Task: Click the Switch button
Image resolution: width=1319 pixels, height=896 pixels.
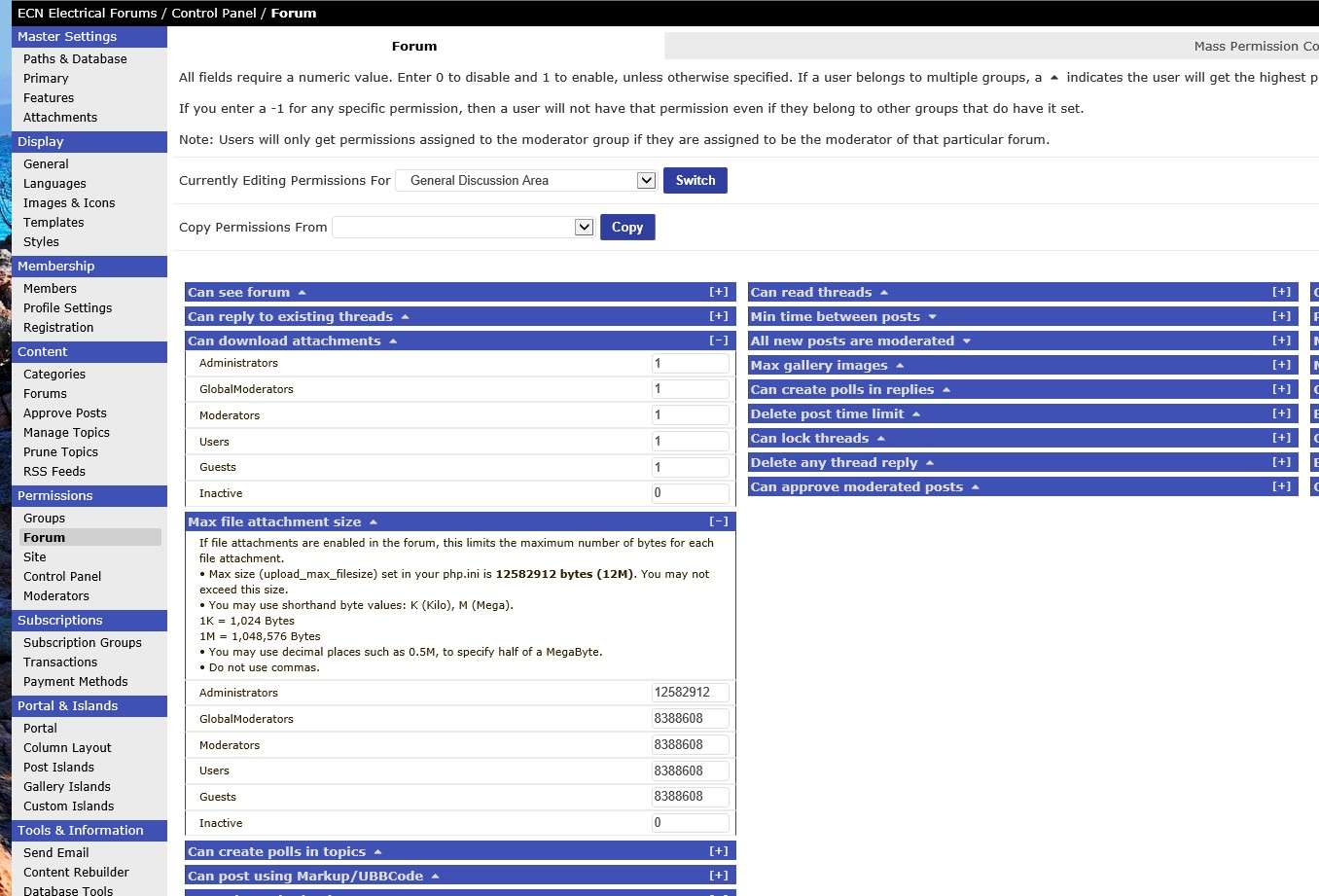Action: pos(695,180)
